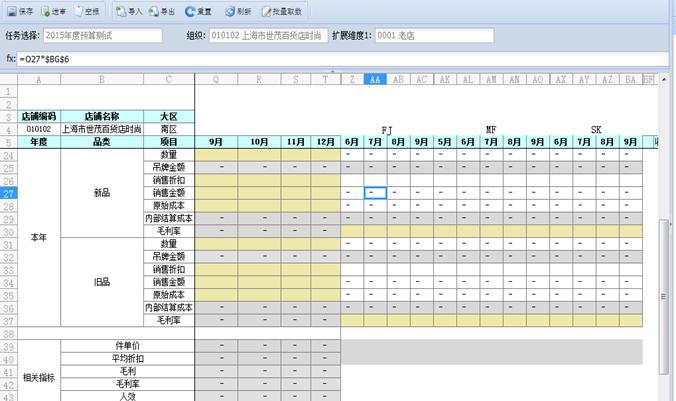Click into the fx formula bar
The width and height of the screenshot is (676, 401).
[x=343, y=59]
